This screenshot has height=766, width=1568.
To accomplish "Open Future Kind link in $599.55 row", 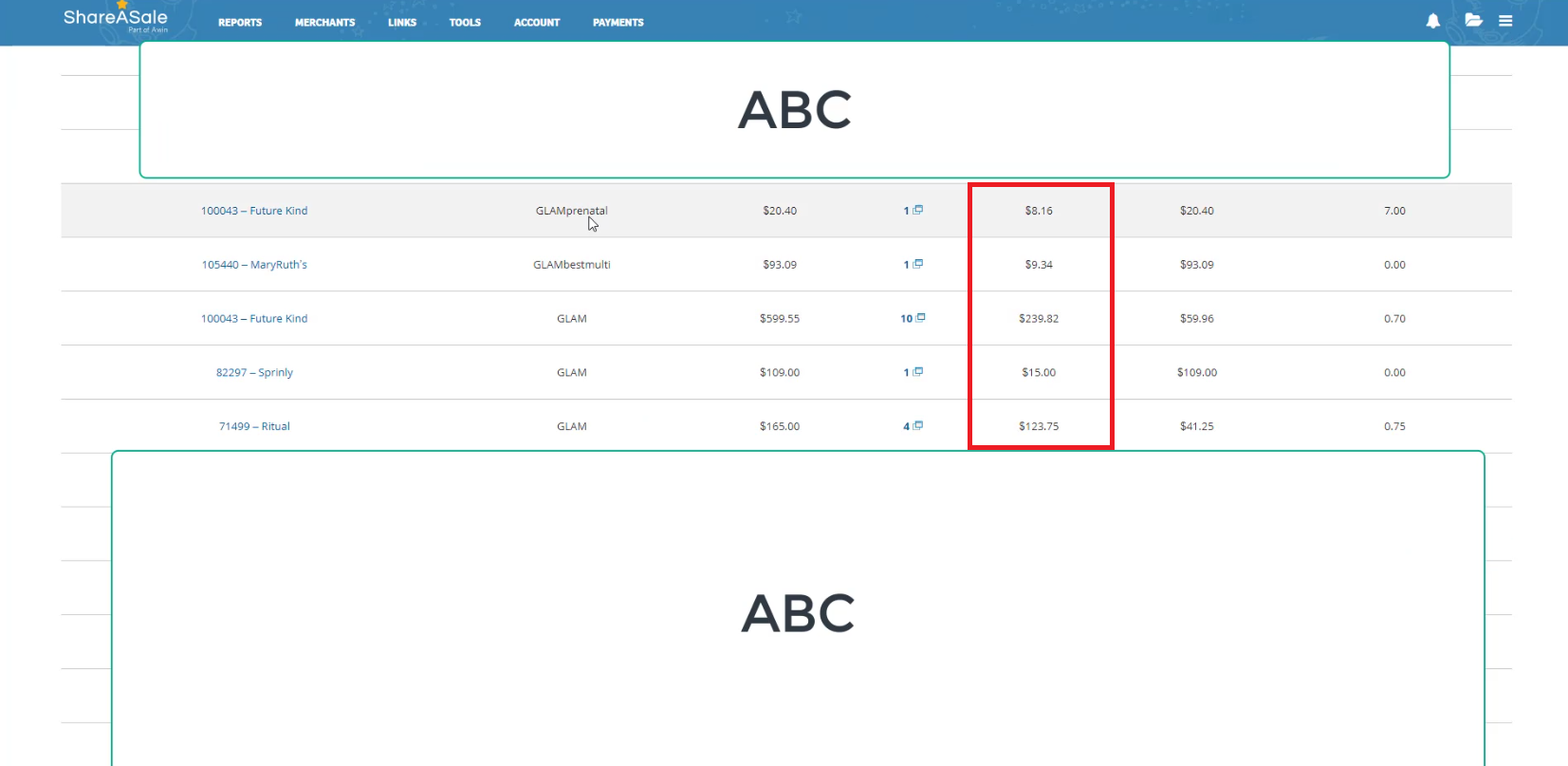I will 254,319.
